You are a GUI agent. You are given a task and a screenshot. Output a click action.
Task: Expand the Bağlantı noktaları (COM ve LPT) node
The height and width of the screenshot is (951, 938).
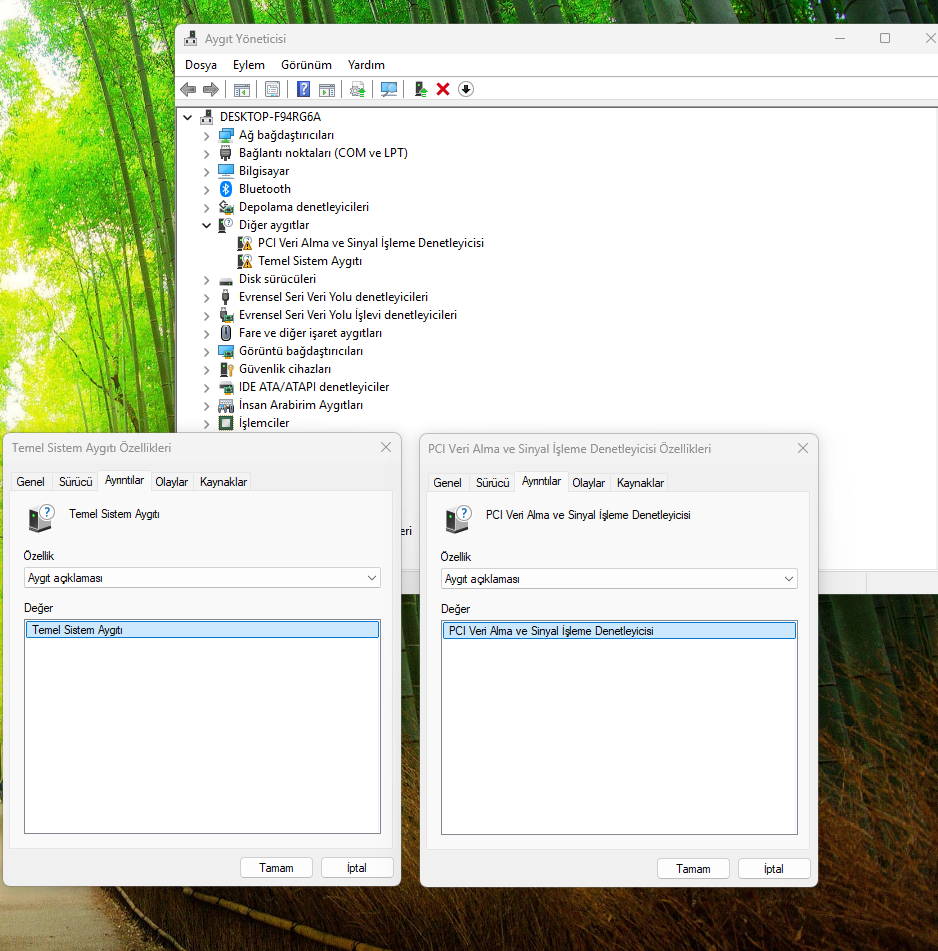pos(207,153)
